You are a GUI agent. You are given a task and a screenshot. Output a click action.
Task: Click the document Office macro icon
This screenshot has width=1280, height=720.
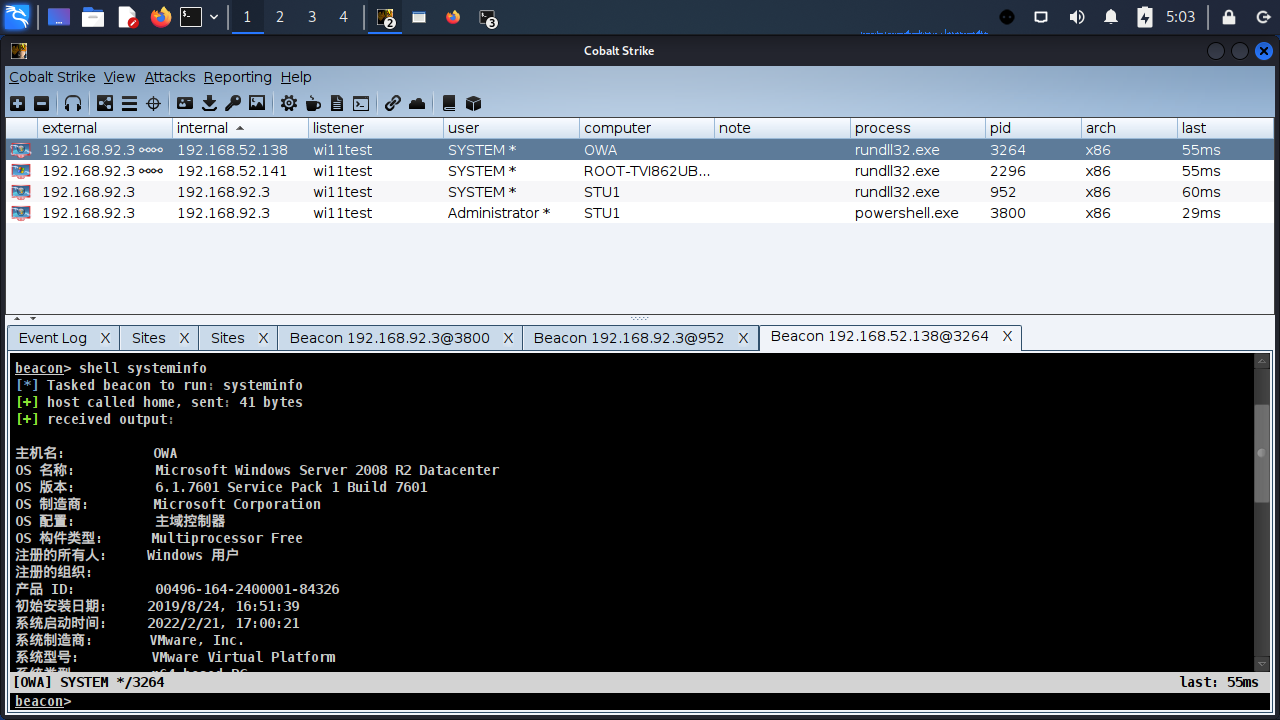click(337, 103)
